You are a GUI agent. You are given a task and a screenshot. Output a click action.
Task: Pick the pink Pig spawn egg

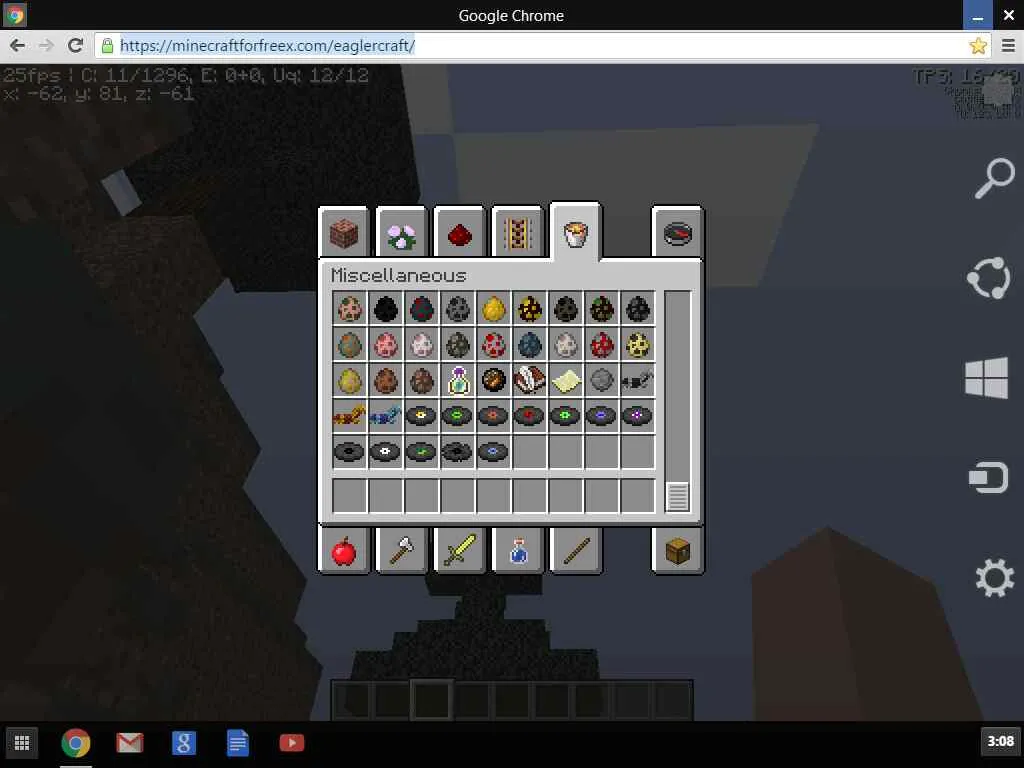tap(385, 344)
